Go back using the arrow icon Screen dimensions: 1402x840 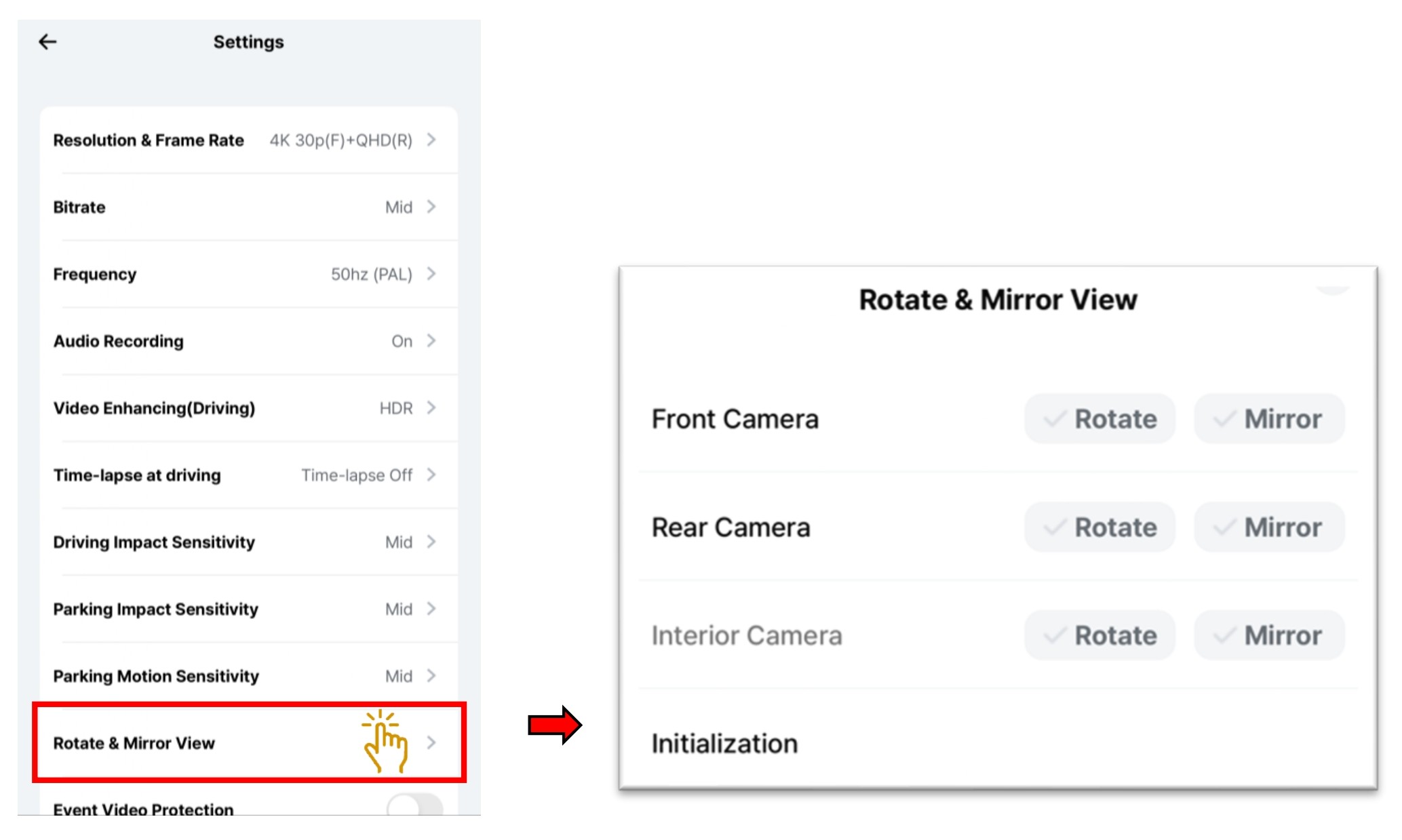pyautogui.click(x=47, y=42)
